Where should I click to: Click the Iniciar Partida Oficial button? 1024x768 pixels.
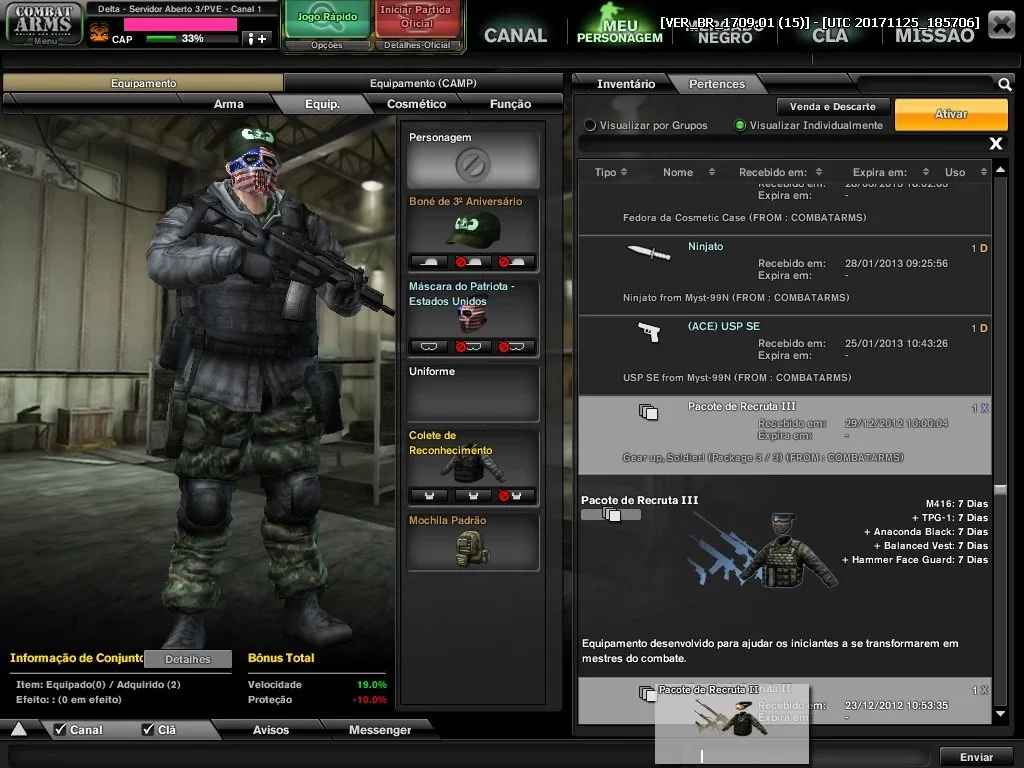[416, 18]
